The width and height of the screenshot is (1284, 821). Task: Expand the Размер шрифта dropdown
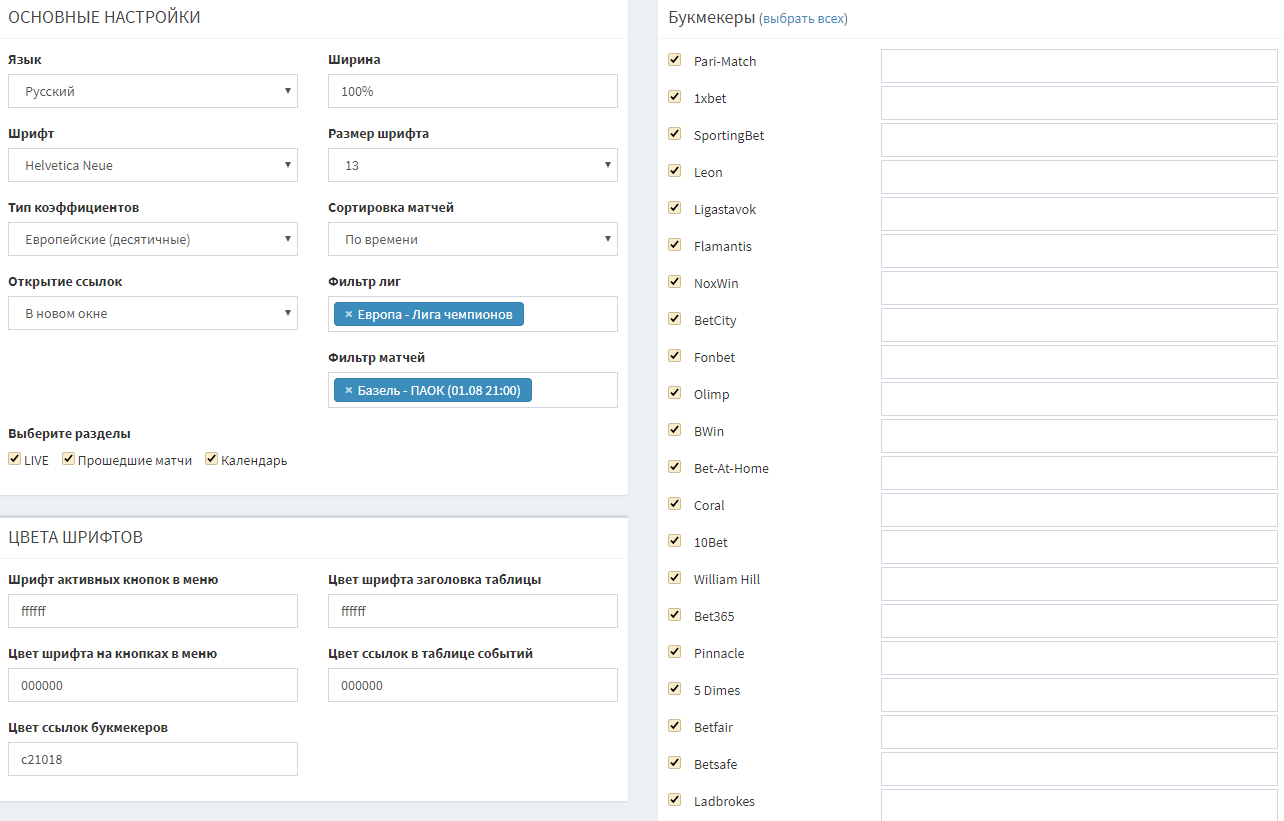tap(473, 165)
